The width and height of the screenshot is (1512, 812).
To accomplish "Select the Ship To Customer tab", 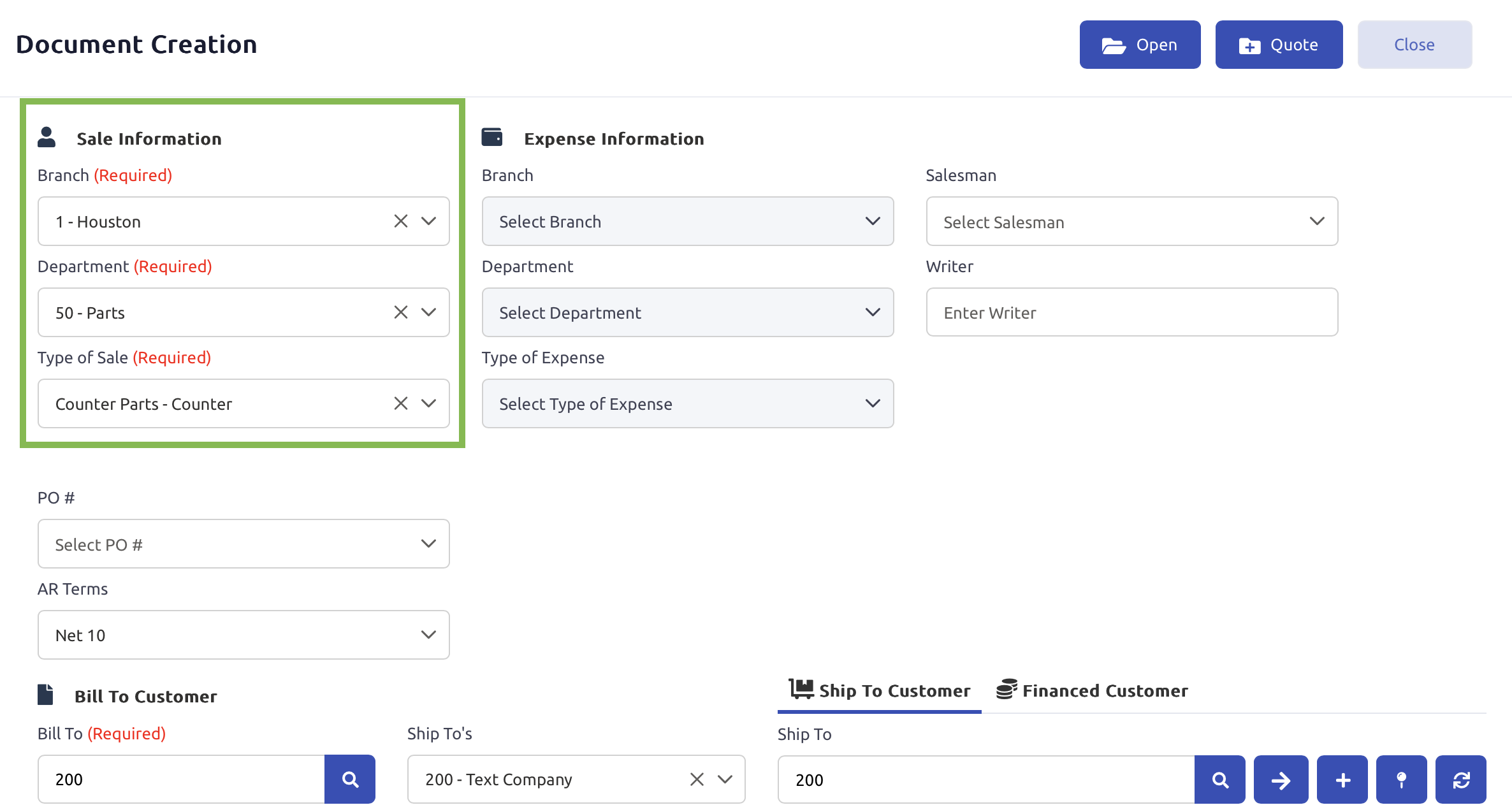I will tap(880, 691).
